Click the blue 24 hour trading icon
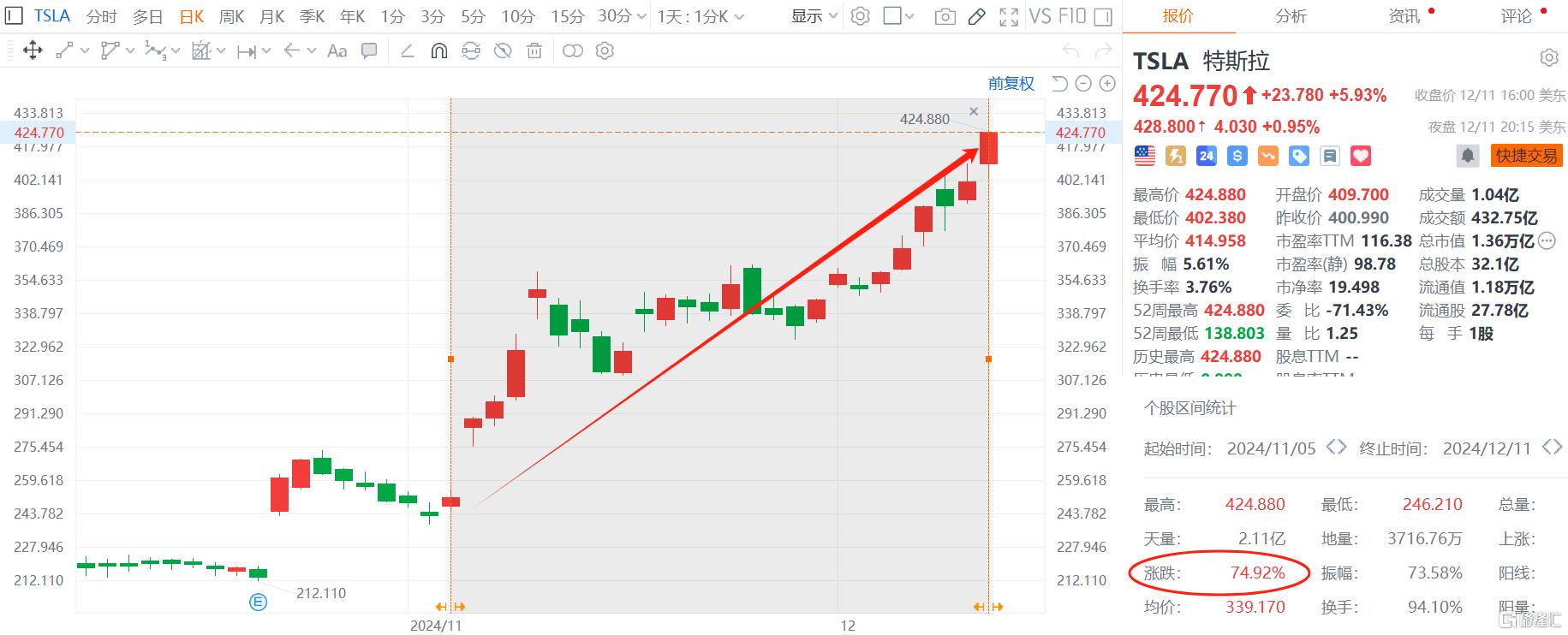The image size is (1568, 635). 1207,156
